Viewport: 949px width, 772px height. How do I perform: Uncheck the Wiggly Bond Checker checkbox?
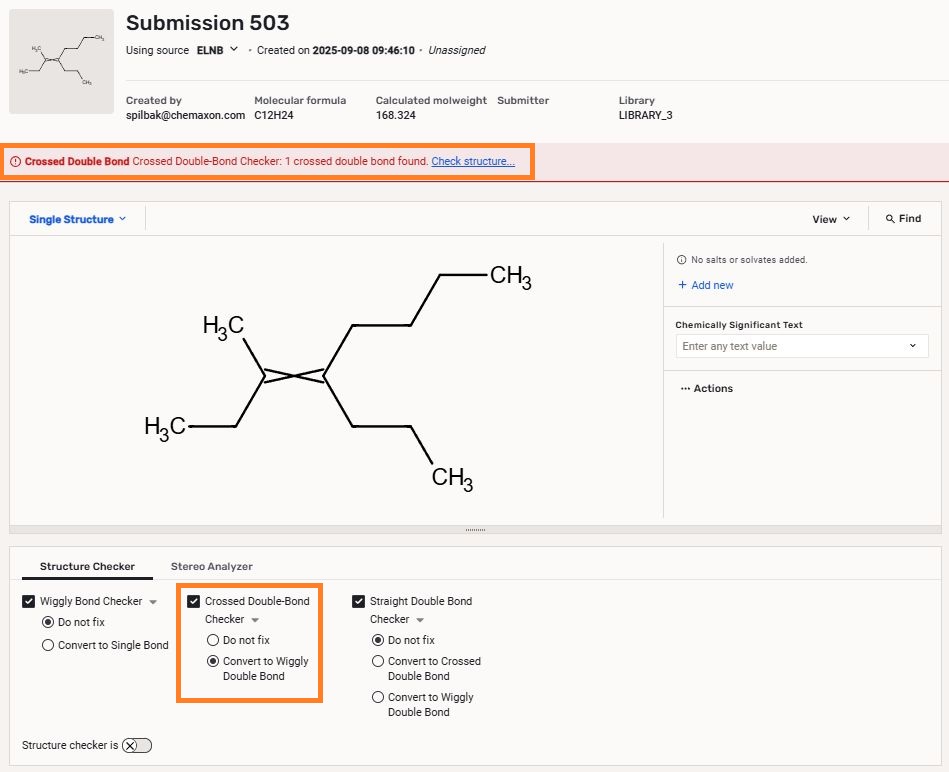click(29, 602)
